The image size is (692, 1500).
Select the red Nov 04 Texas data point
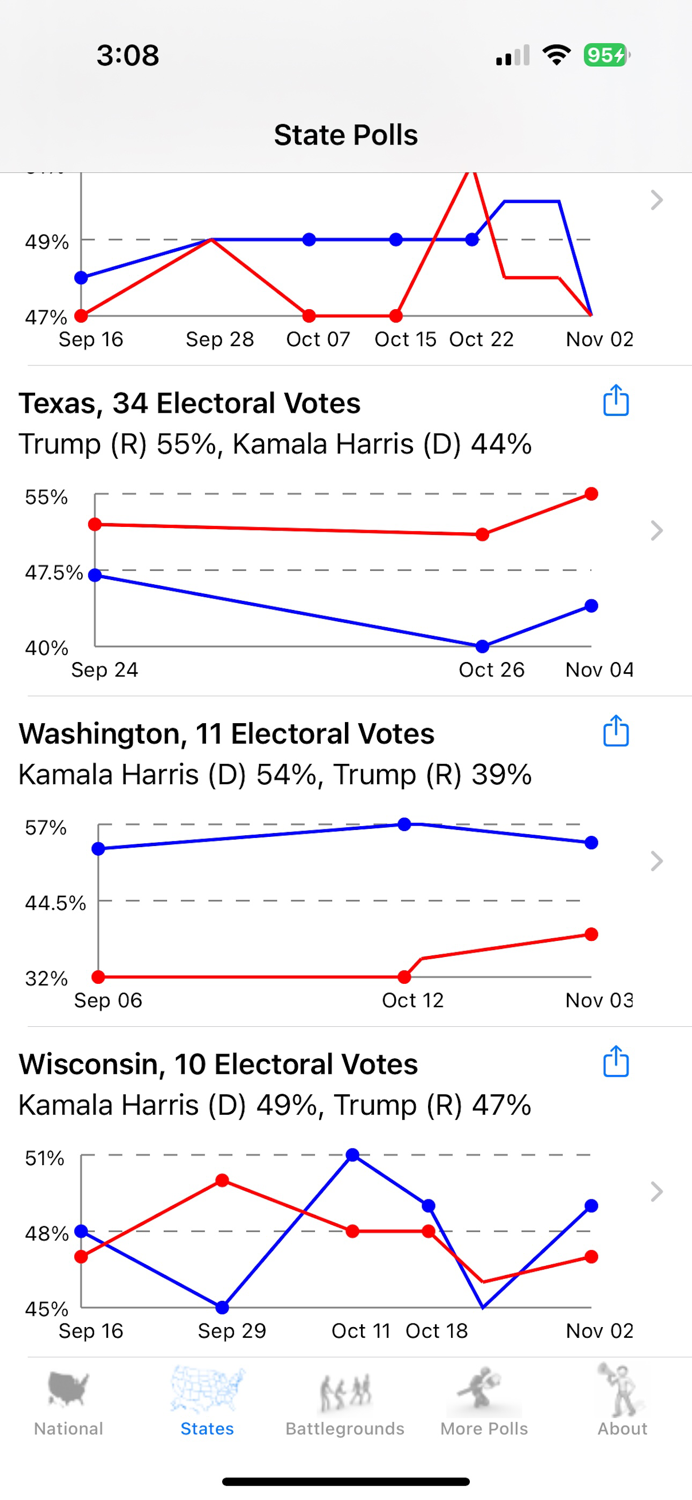click(x=590, y=492)
